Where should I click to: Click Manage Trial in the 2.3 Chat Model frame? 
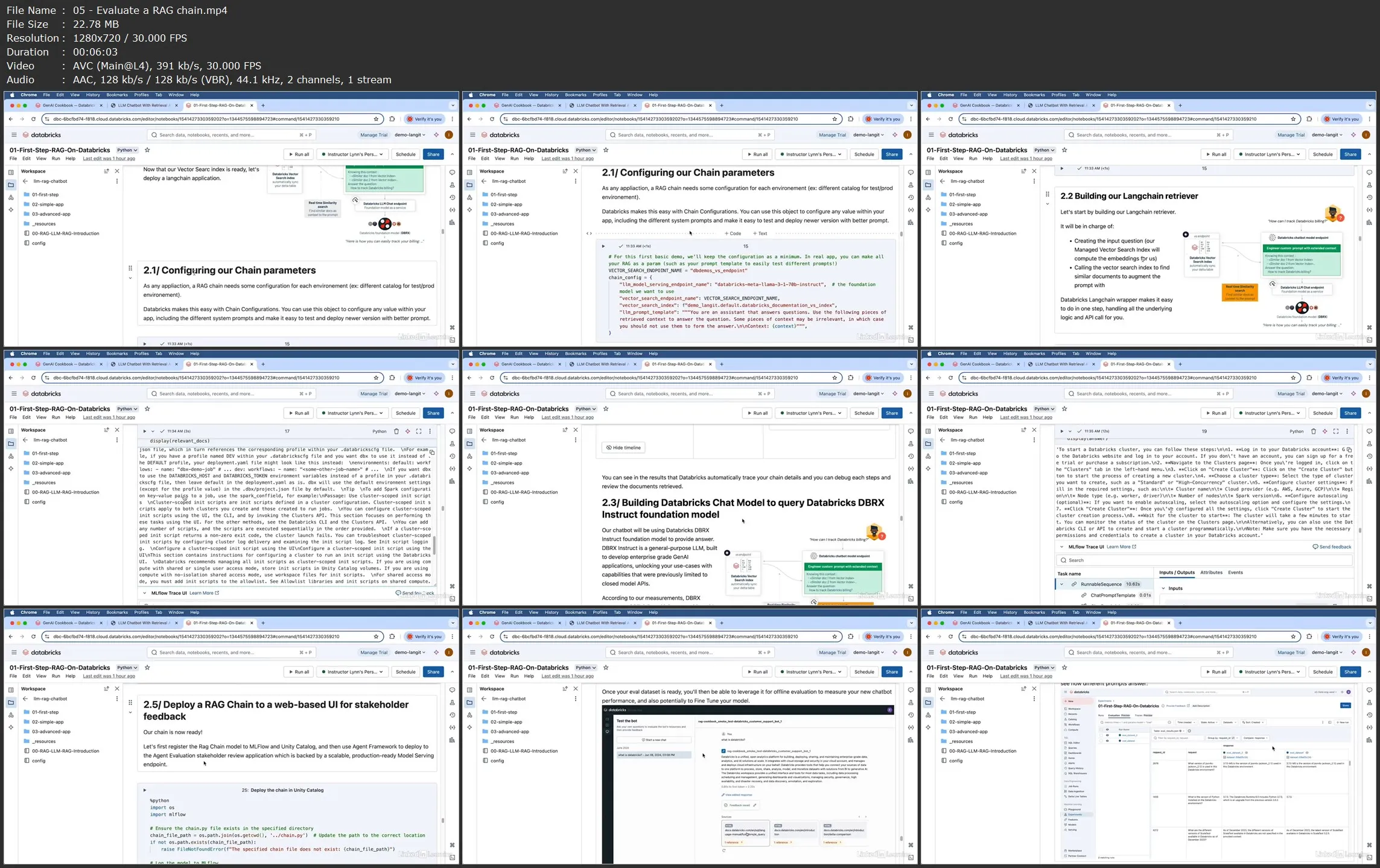833,394
